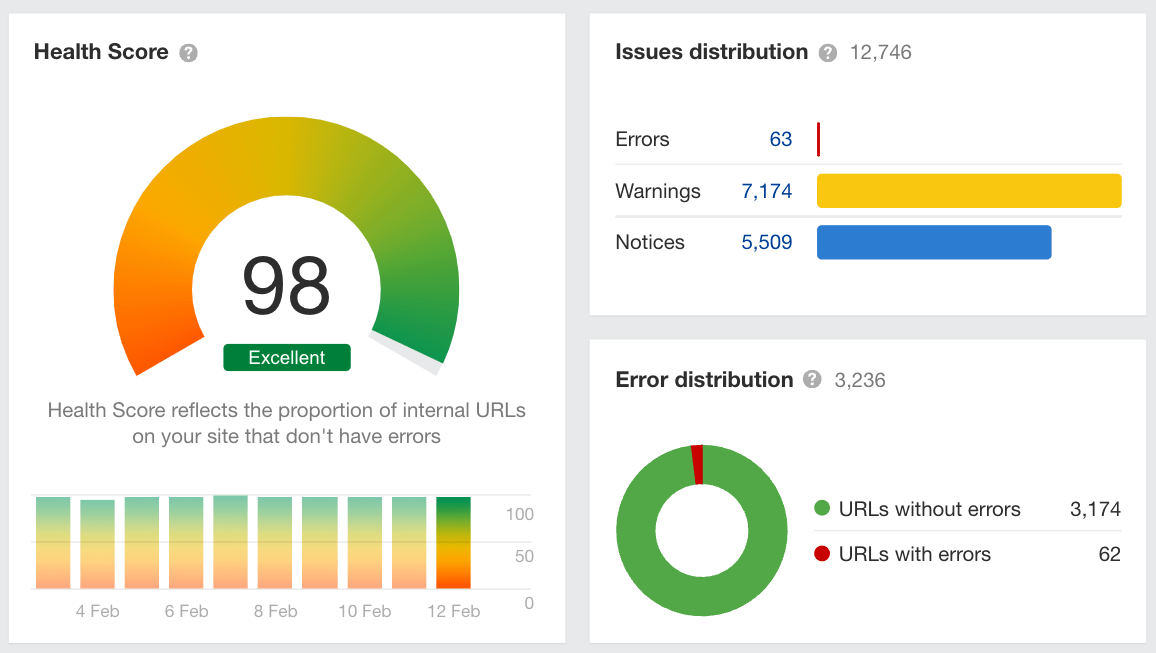Screen dimensions: 1156x653
Task: Click the Excellent badge under the health gauge
Action: coord(286,358)
